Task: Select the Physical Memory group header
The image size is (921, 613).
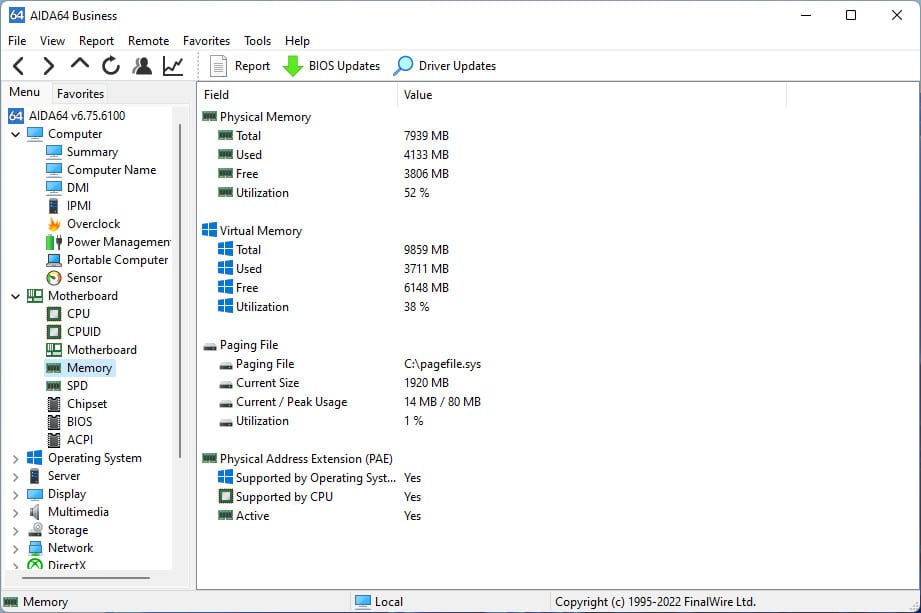Action: click(257, 117)
